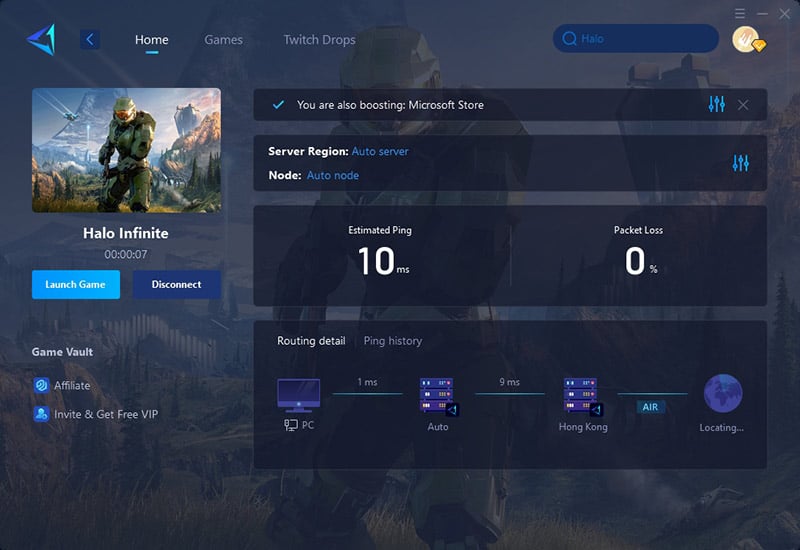This screenshot has height=550, width=800.
Task: Close the booster window
Action: point(784,14)
